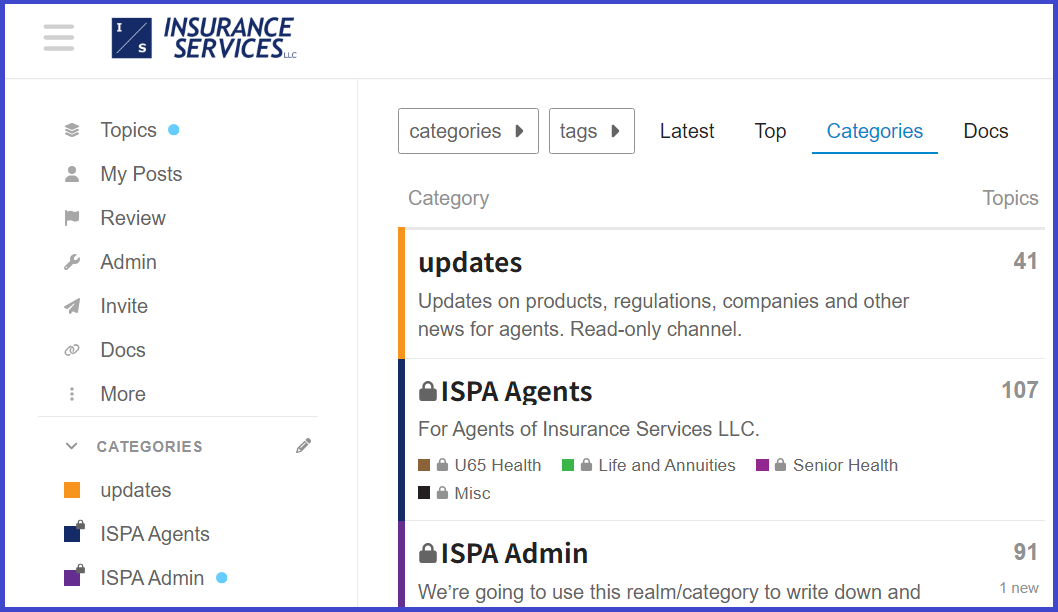The image size is (1058, 612).
Task: Click the updates topic count 41
Action: coord(1025,261)
